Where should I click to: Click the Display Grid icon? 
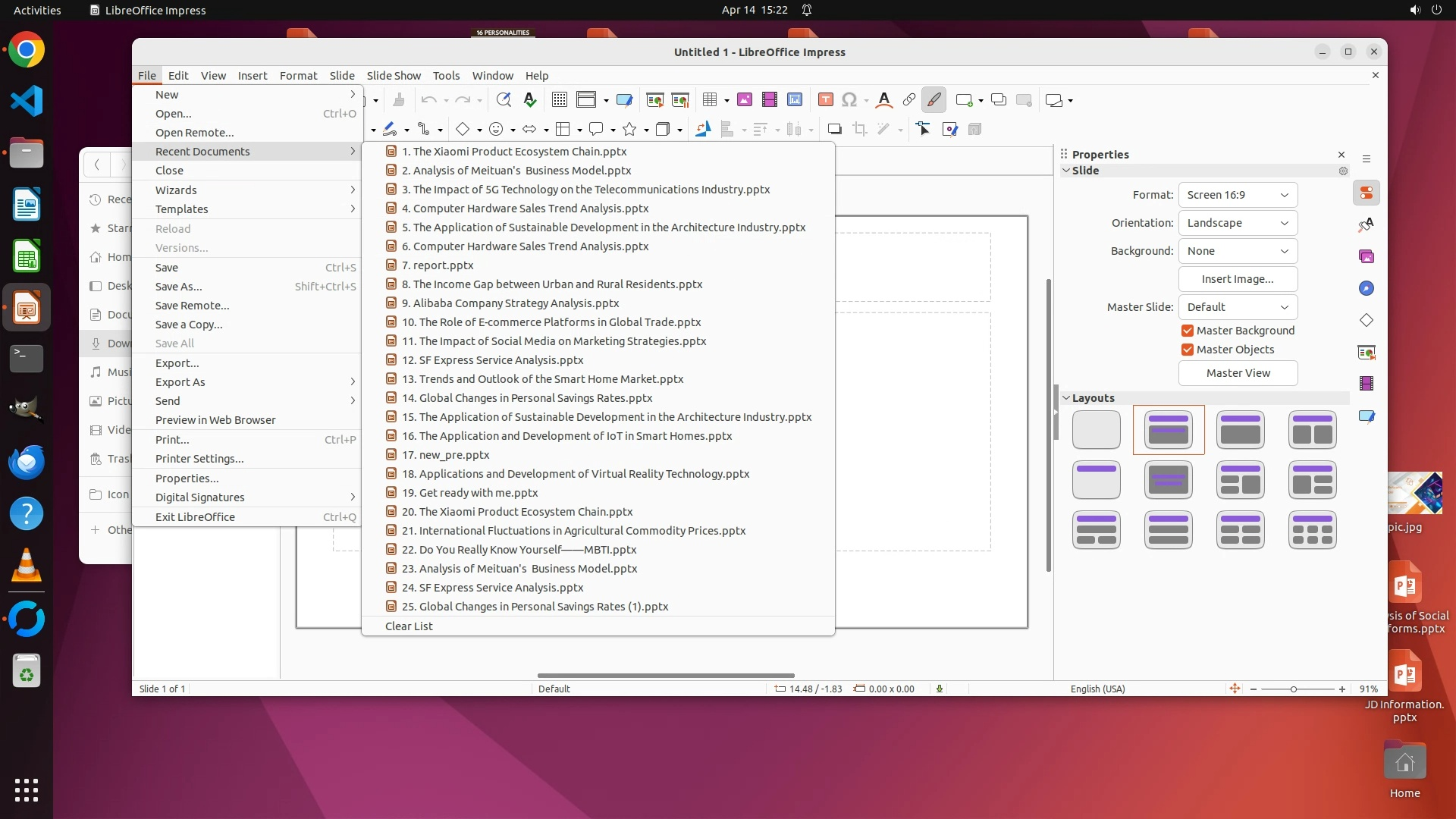(x=560, y=100)
